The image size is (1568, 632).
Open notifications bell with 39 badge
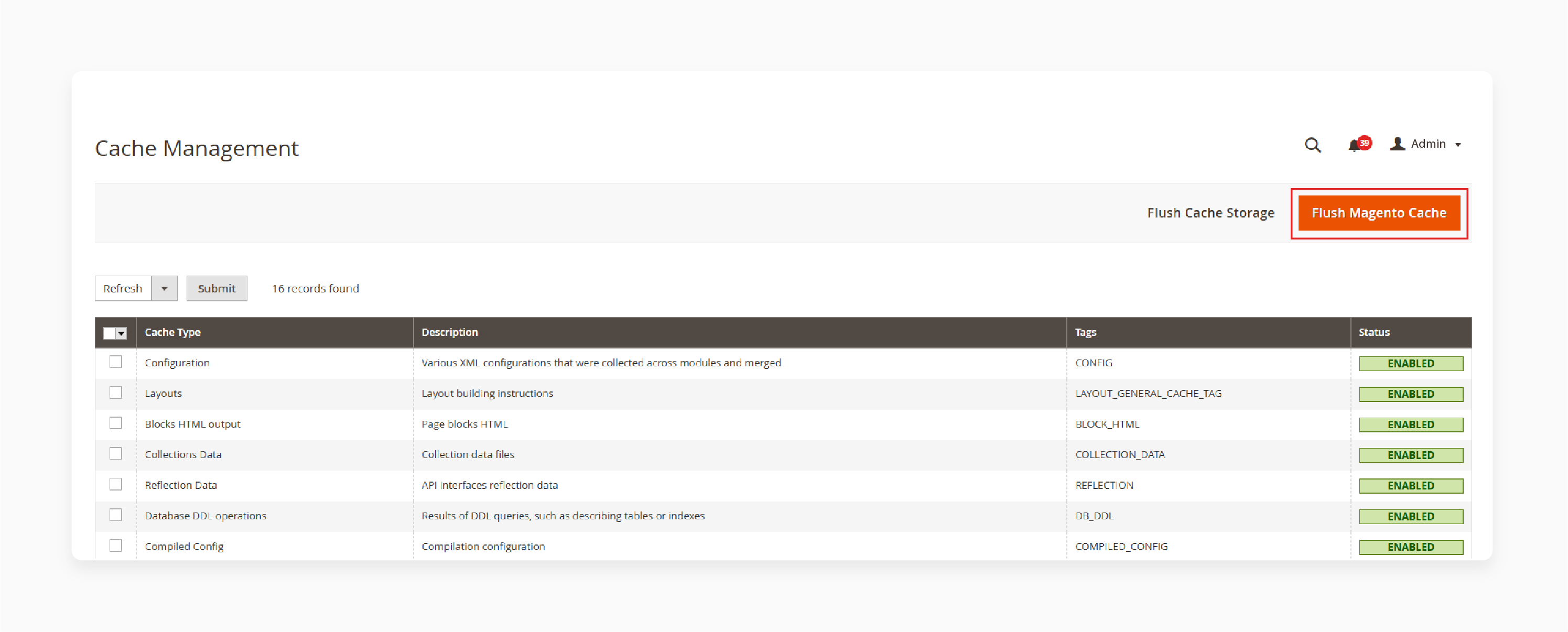[1359, 144]
